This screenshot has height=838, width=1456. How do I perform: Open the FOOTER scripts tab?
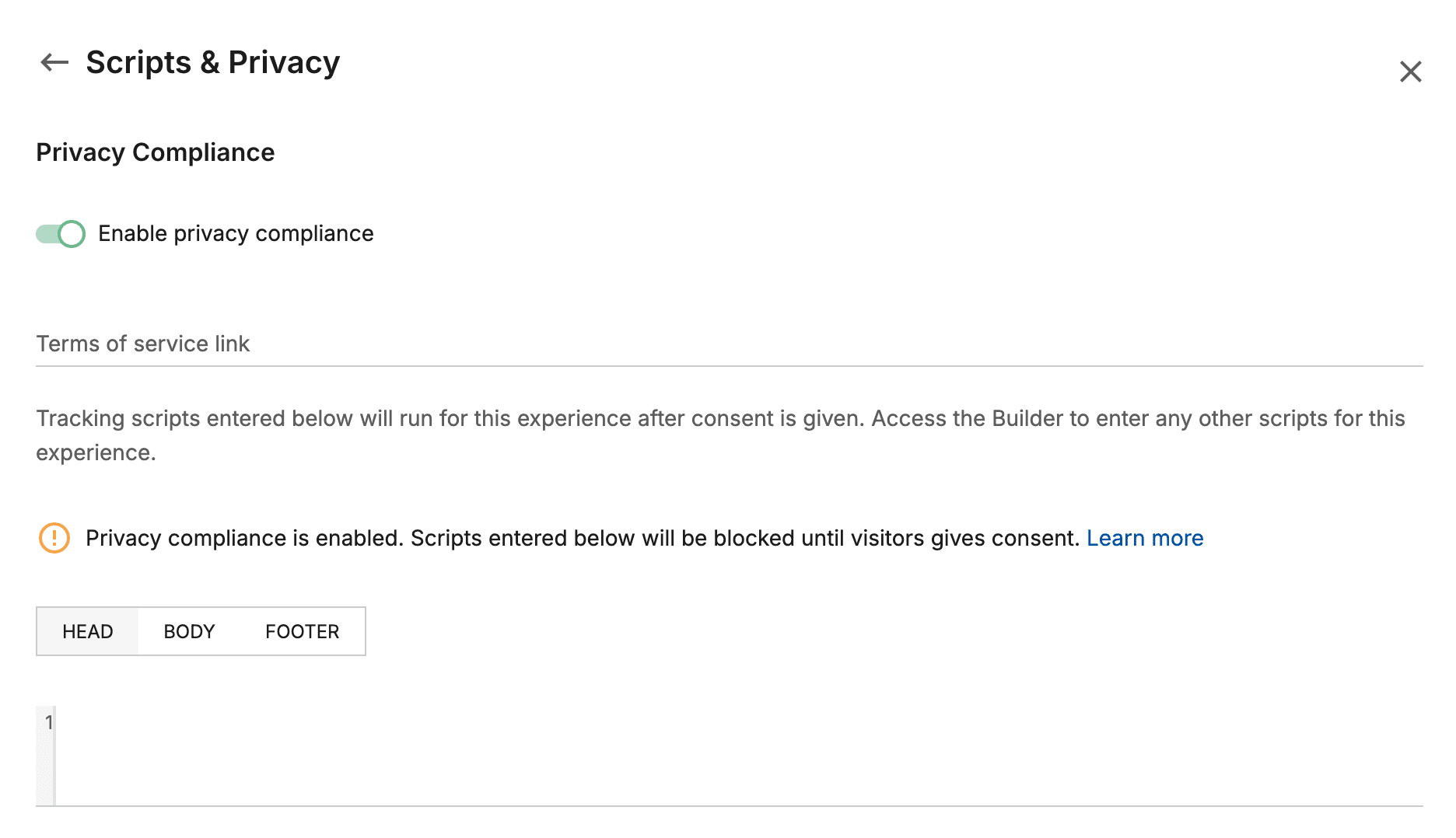coord(302,631)
